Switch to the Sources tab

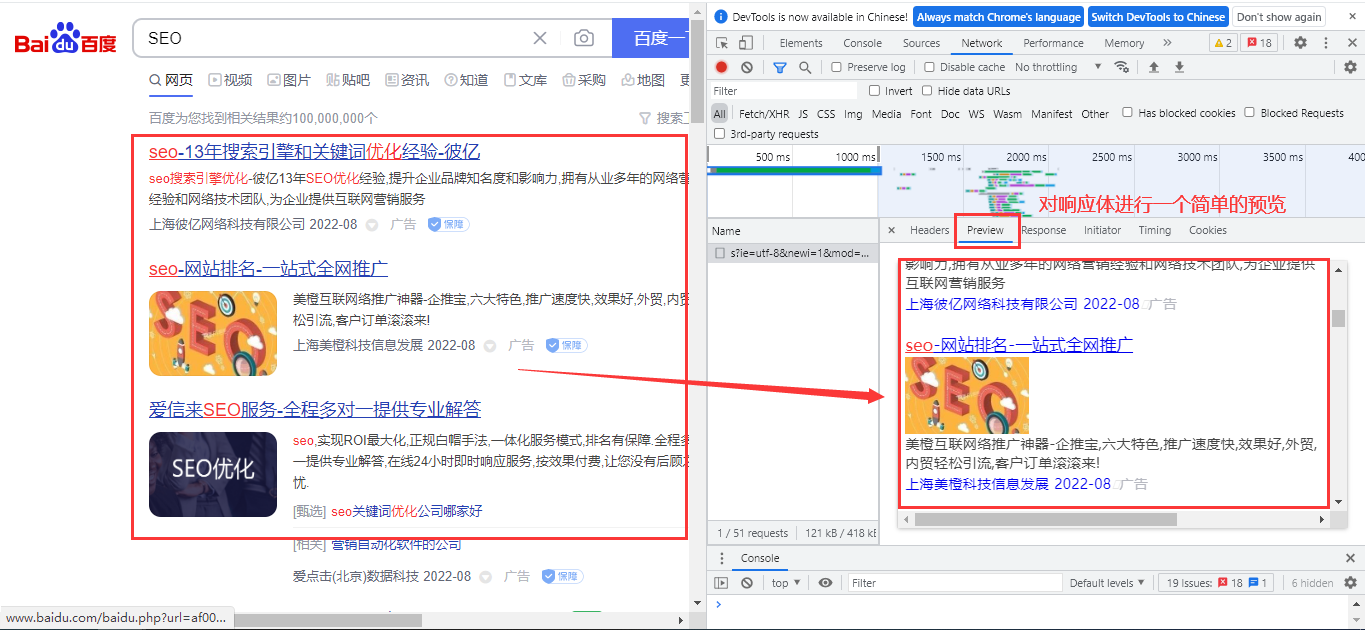pyautogui.click(x=921, y=43)
